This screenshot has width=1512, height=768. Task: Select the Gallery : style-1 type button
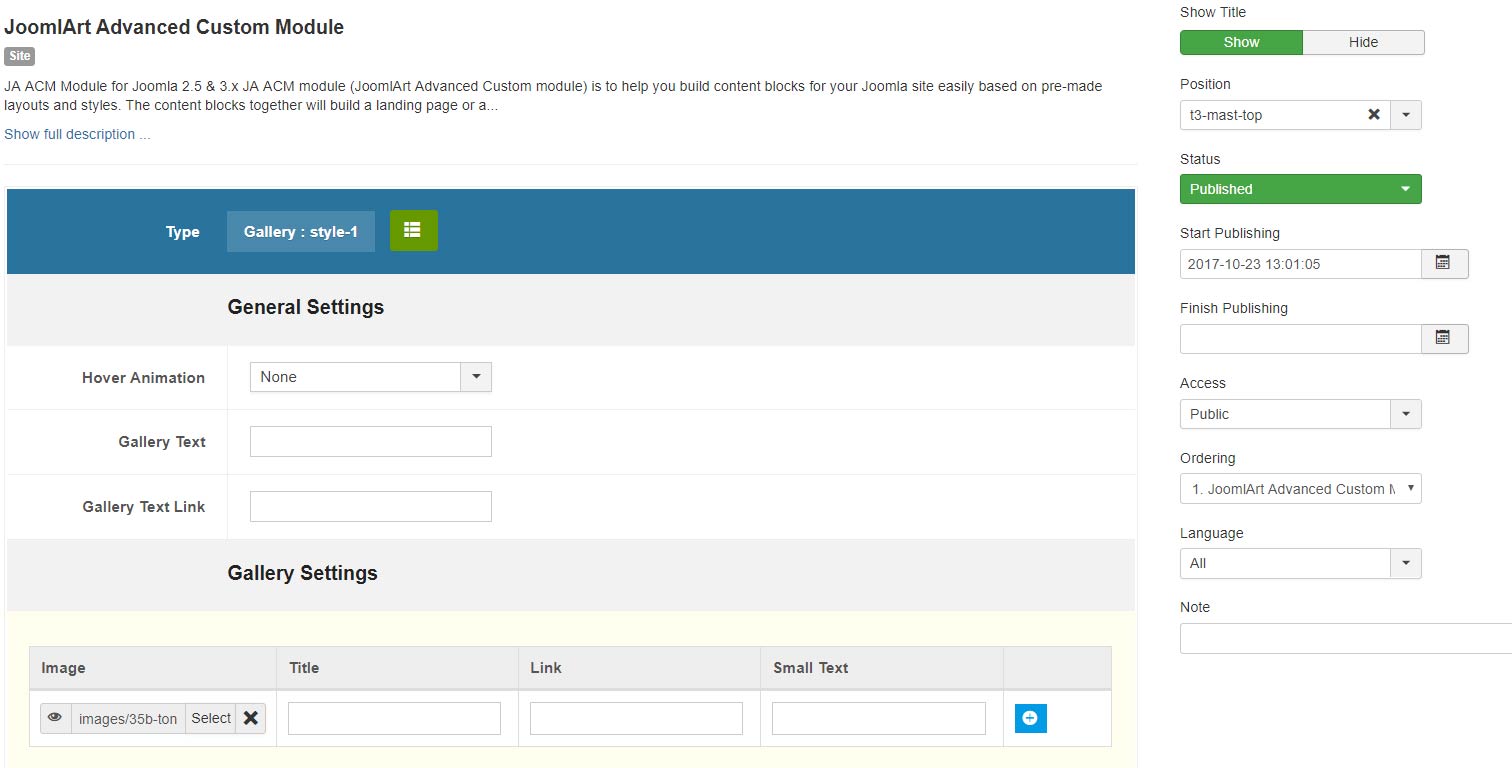(301, 231)
